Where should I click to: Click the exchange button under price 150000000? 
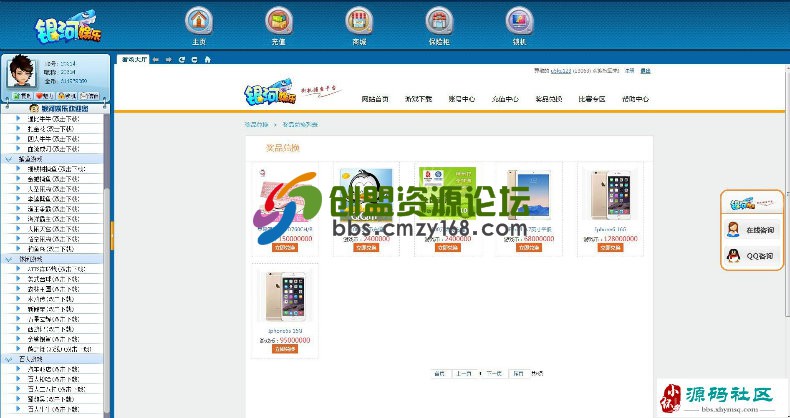[285, 248]
